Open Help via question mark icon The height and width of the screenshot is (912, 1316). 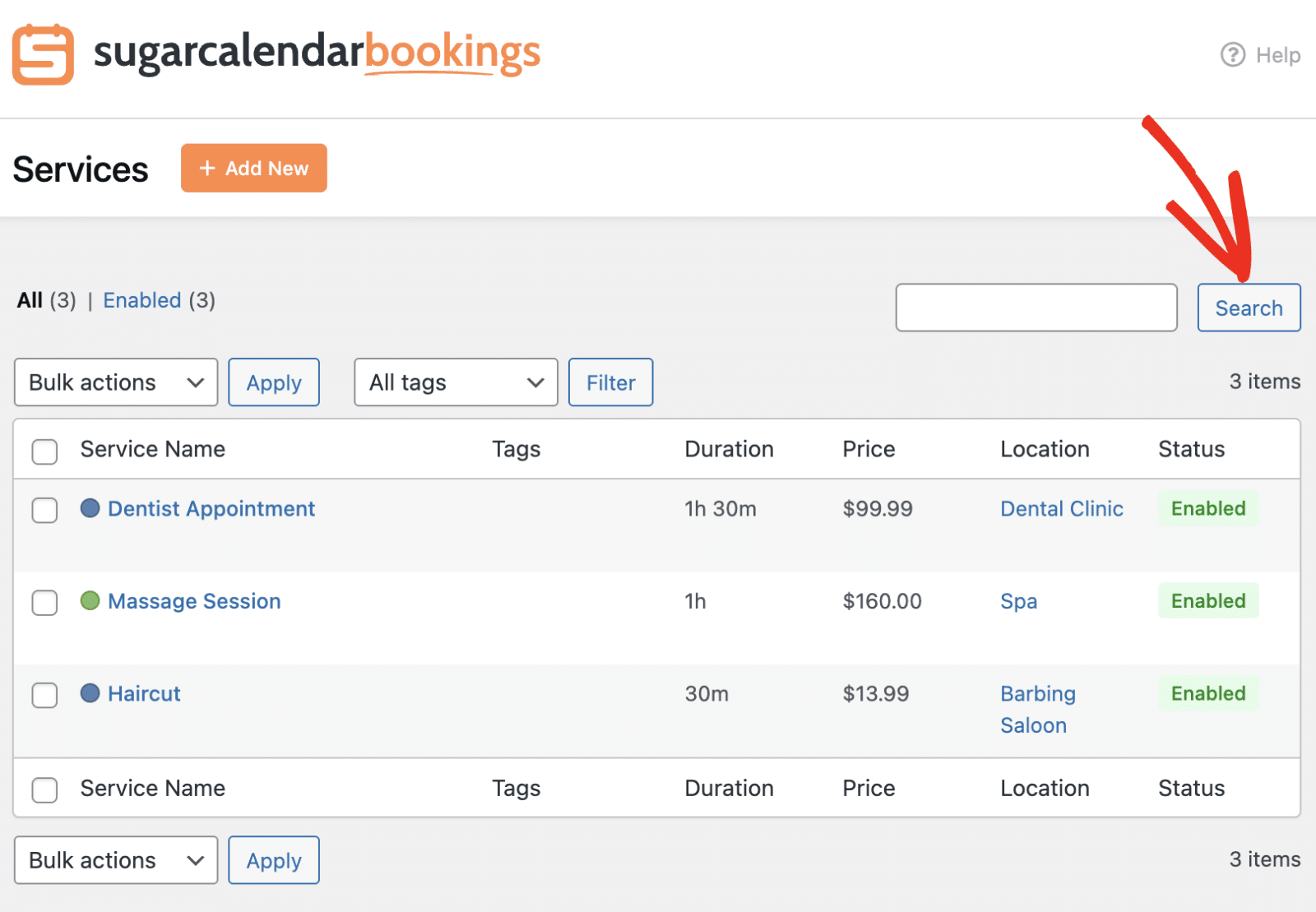click(1232, 55)
